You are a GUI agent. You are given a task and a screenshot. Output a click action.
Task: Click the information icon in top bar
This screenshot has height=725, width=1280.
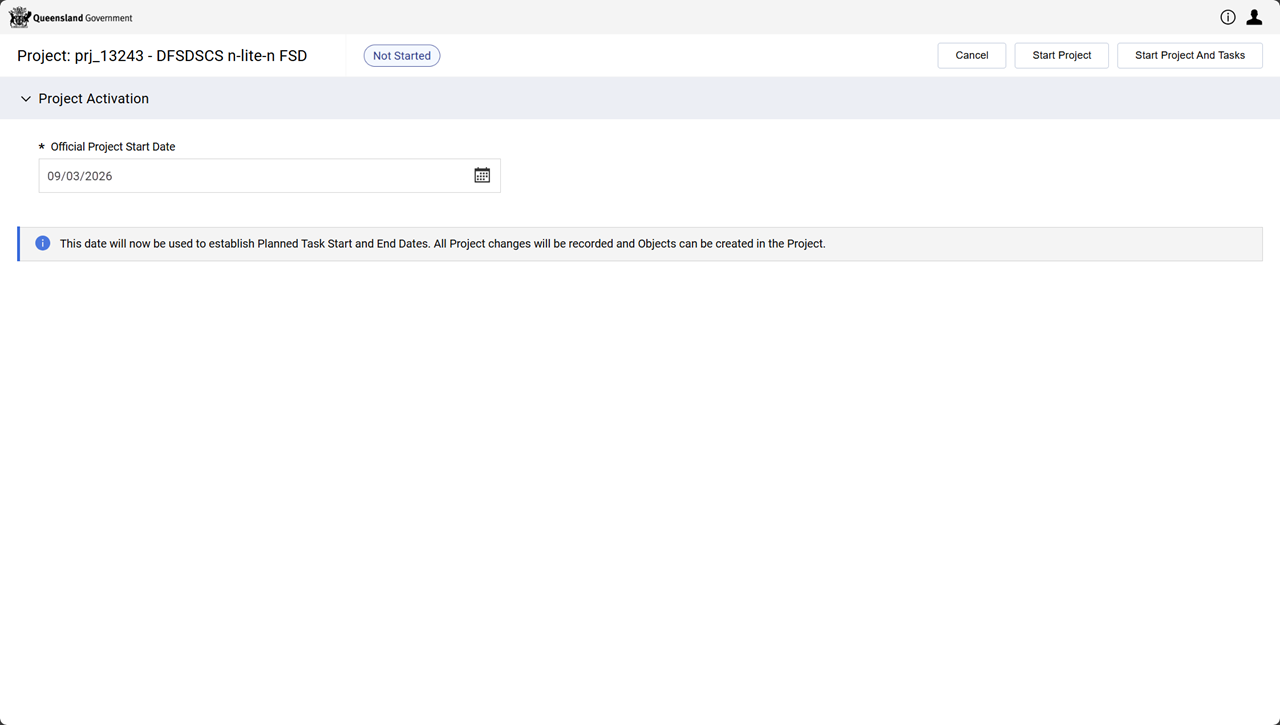coord(1227,17)
